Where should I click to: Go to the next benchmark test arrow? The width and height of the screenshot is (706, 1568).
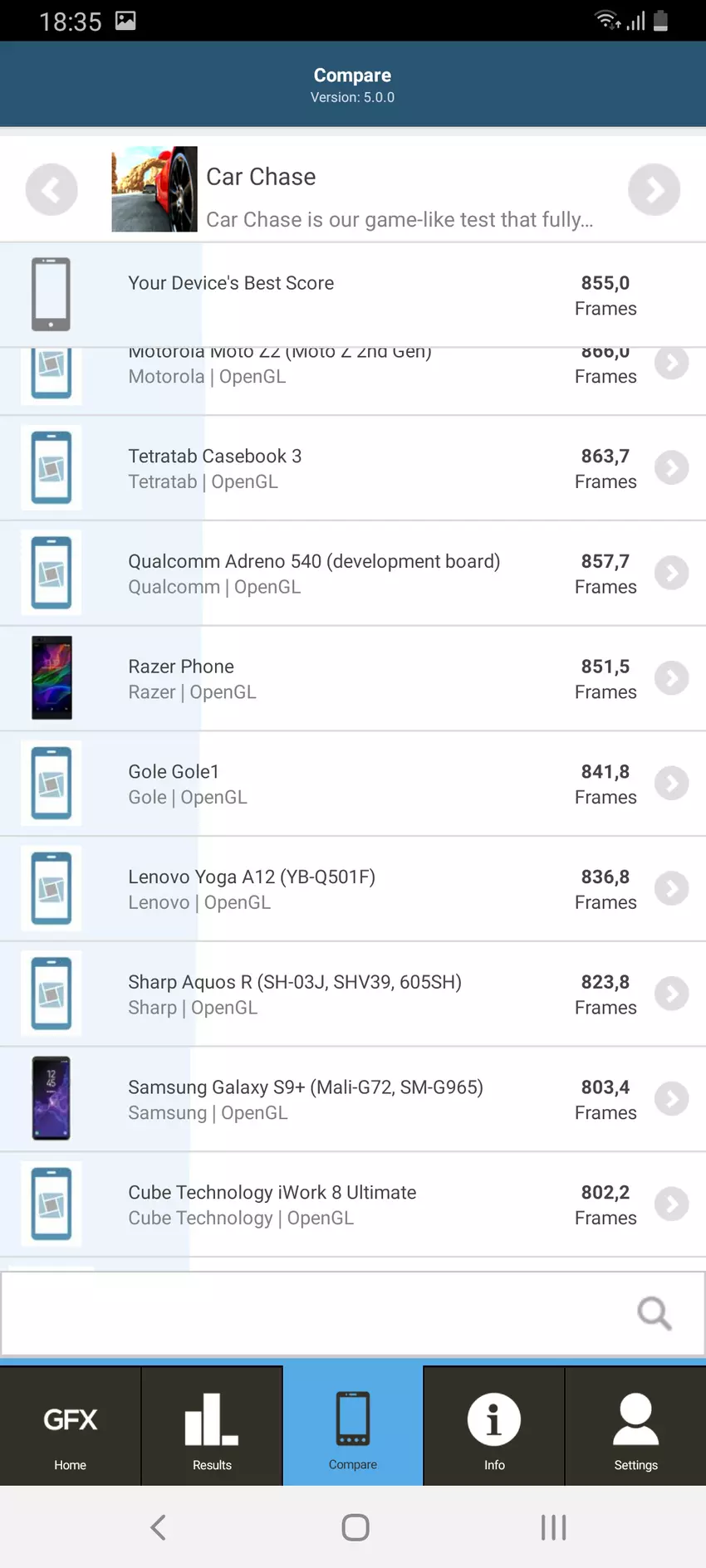click(x=654, y=190)
